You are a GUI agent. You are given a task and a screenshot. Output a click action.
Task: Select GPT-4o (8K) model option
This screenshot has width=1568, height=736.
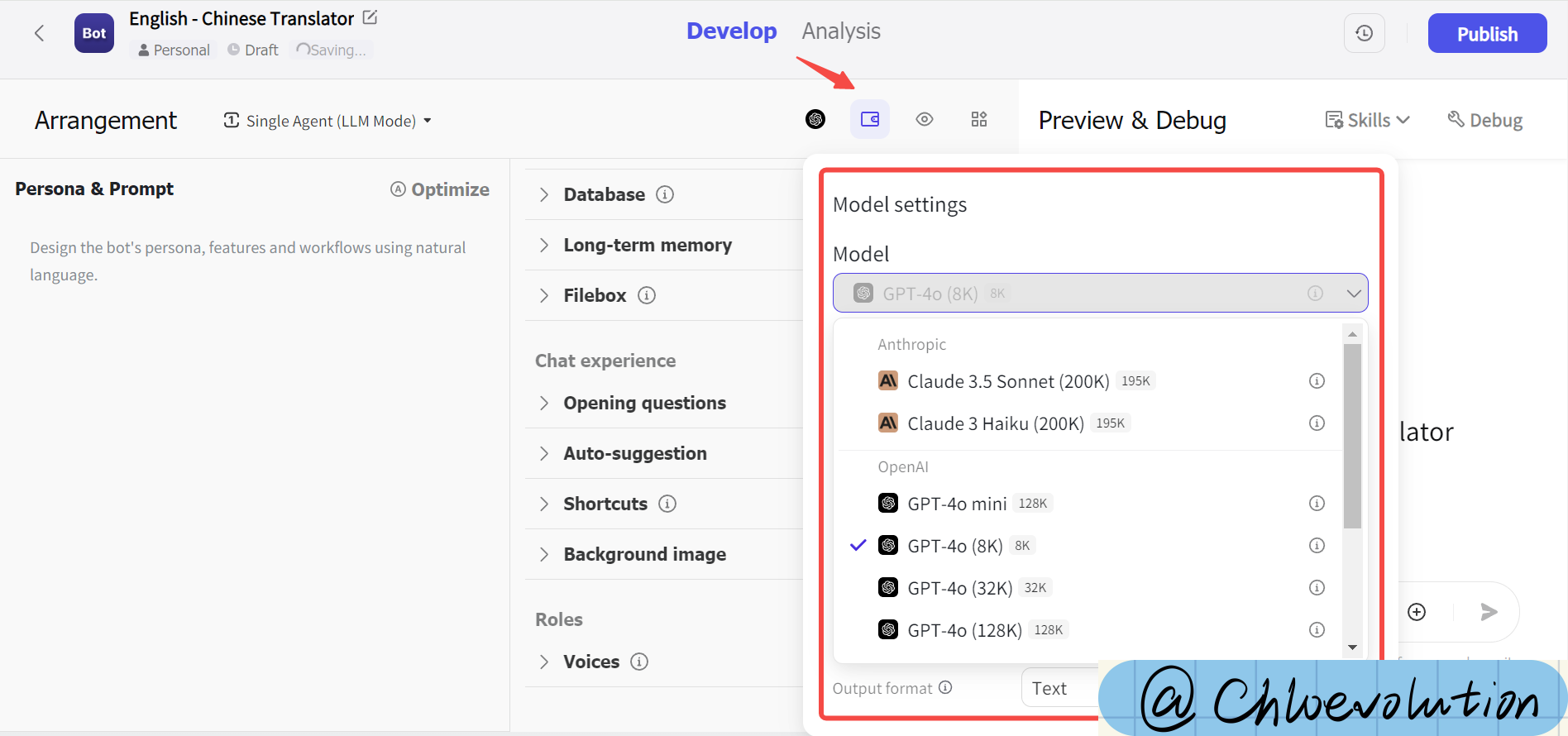coord(1088,546)
